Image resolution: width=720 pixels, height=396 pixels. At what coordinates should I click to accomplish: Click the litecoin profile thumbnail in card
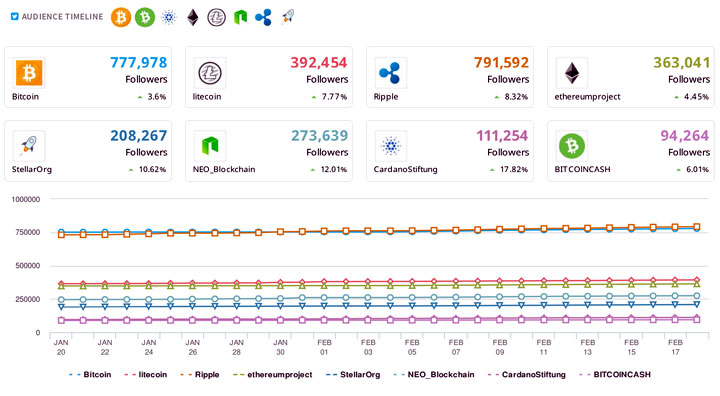point(210,73)
